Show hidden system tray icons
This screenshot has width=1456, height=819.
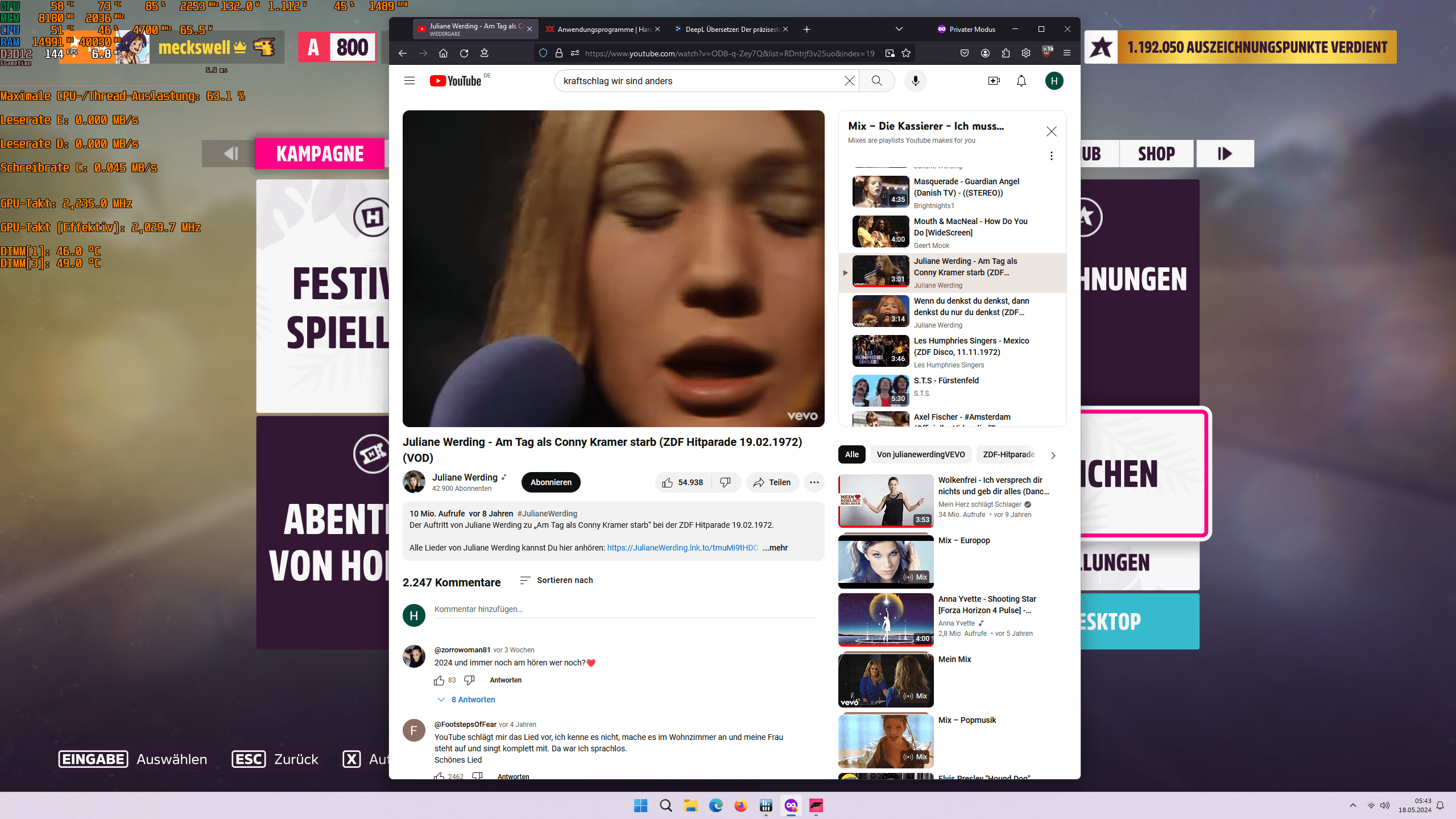pyautogui.click(x=1352, y=805)
